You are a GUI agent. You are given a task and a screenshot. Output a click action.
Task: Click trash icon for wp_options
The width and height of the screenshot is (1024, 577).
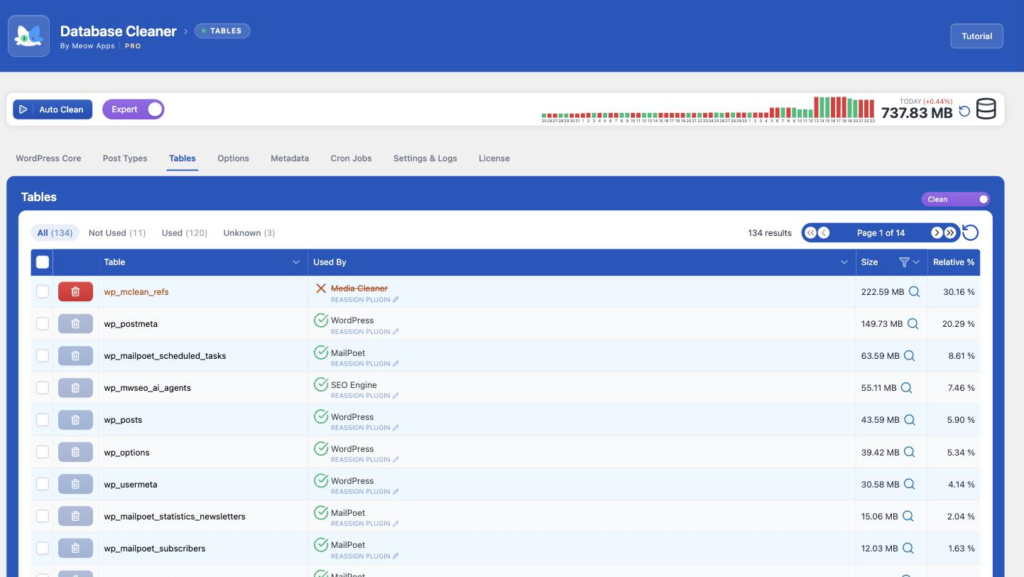pyautogui.click(x=75, y=452)
